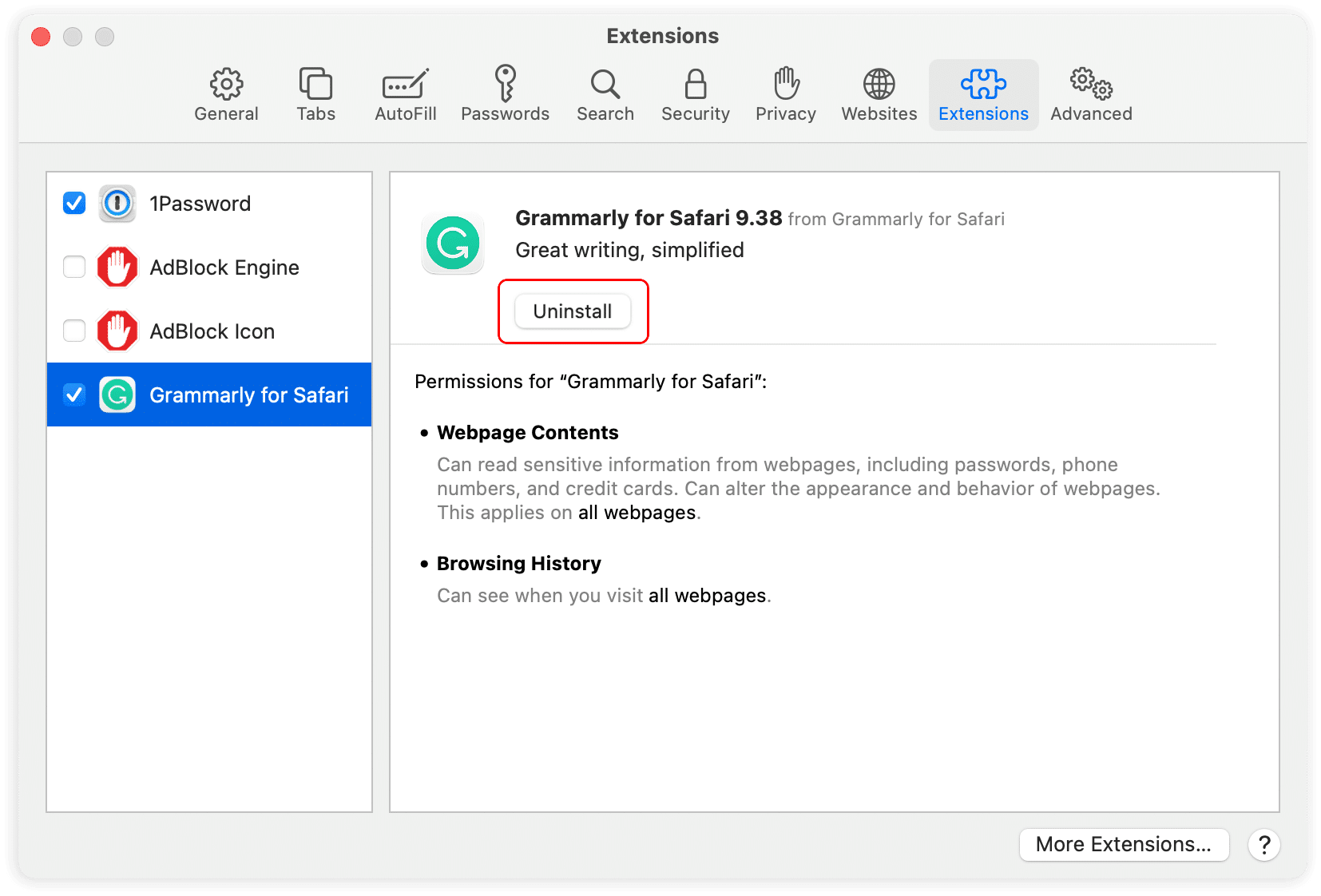Switch to the Websites globe pane
The height and width of the screenshot is (896, 1321).
[879, 94]
